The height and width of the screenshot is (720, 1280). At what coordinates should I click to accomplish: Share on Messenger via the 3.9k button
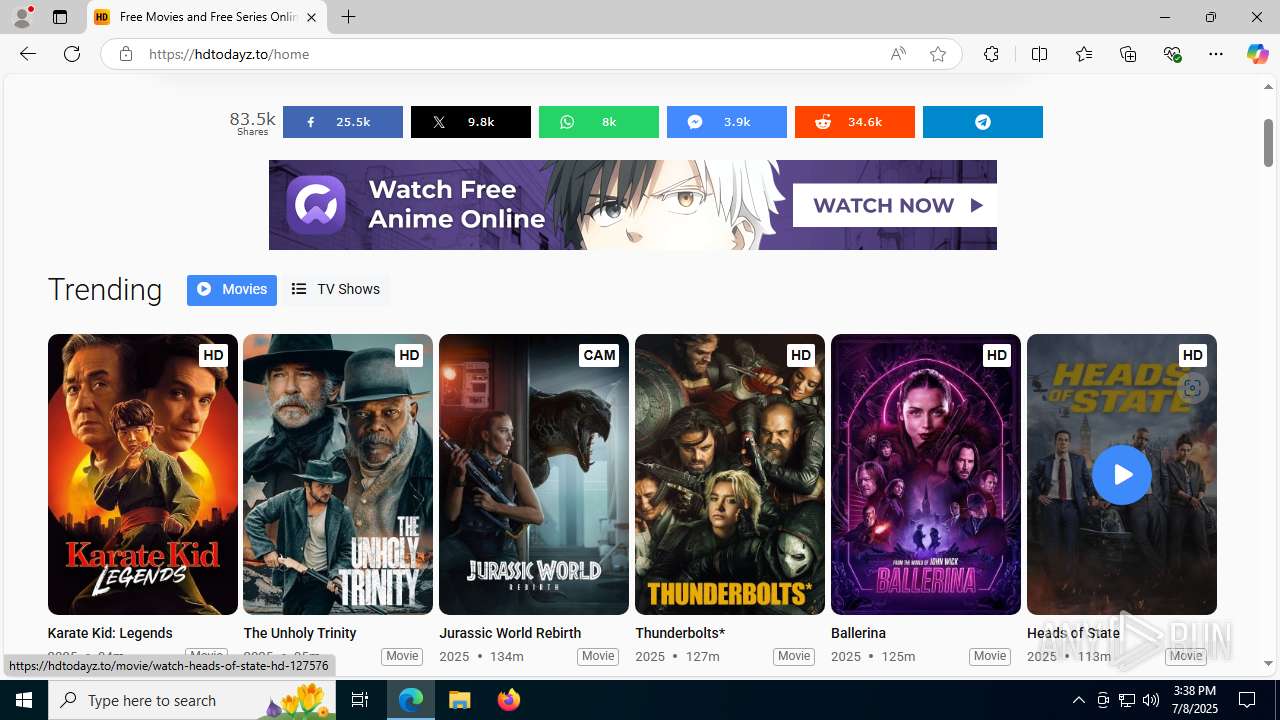(726, 122)
